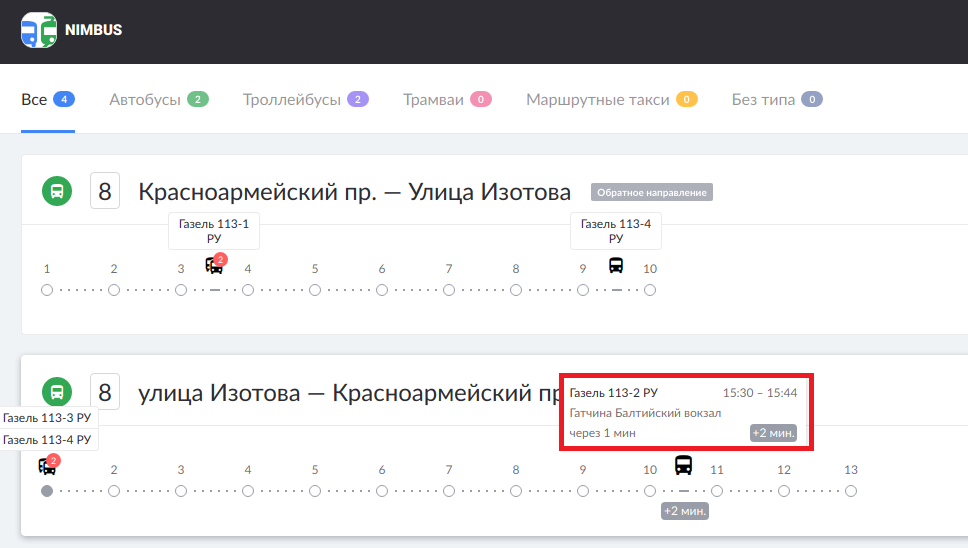Click the bus cluster icon at first stop
This screenshot has width=968, height=548.
coord(47,465)
